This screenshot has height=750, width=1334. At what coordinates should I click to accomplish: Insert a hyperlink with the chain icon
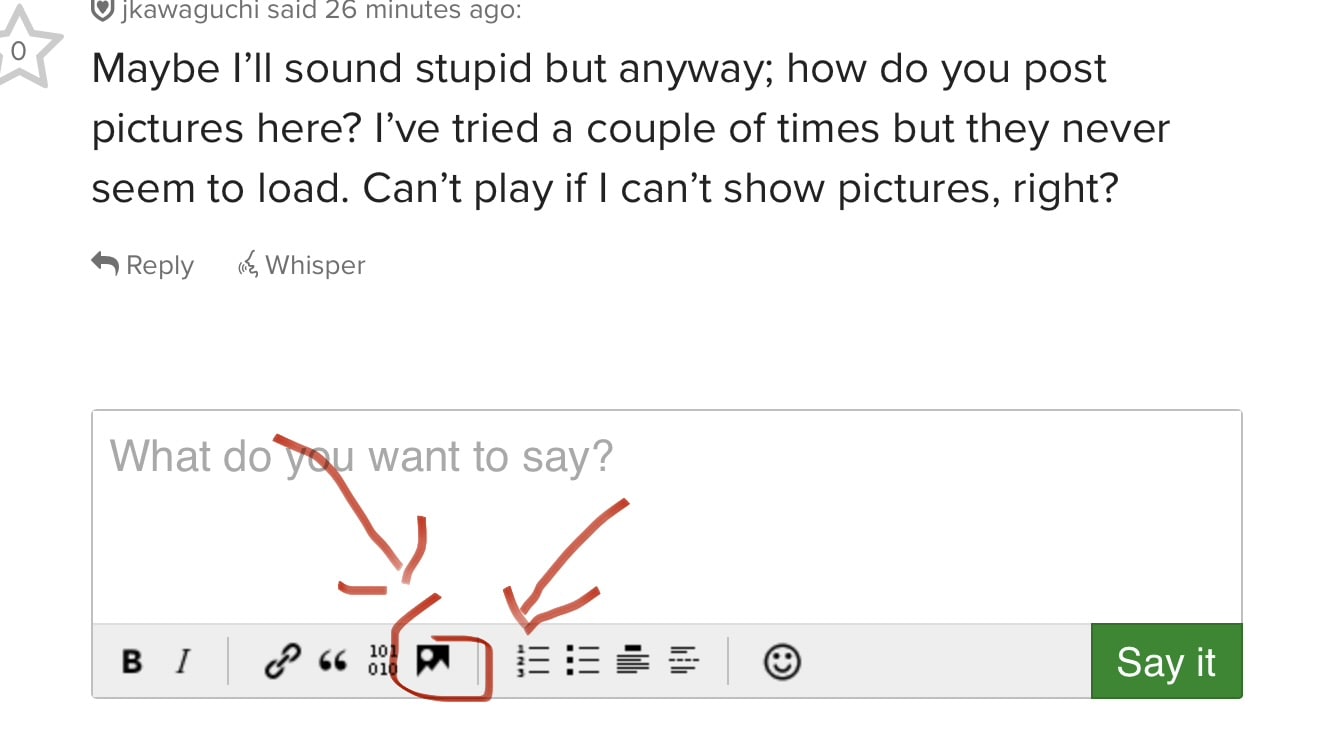(x=280, y=662)
